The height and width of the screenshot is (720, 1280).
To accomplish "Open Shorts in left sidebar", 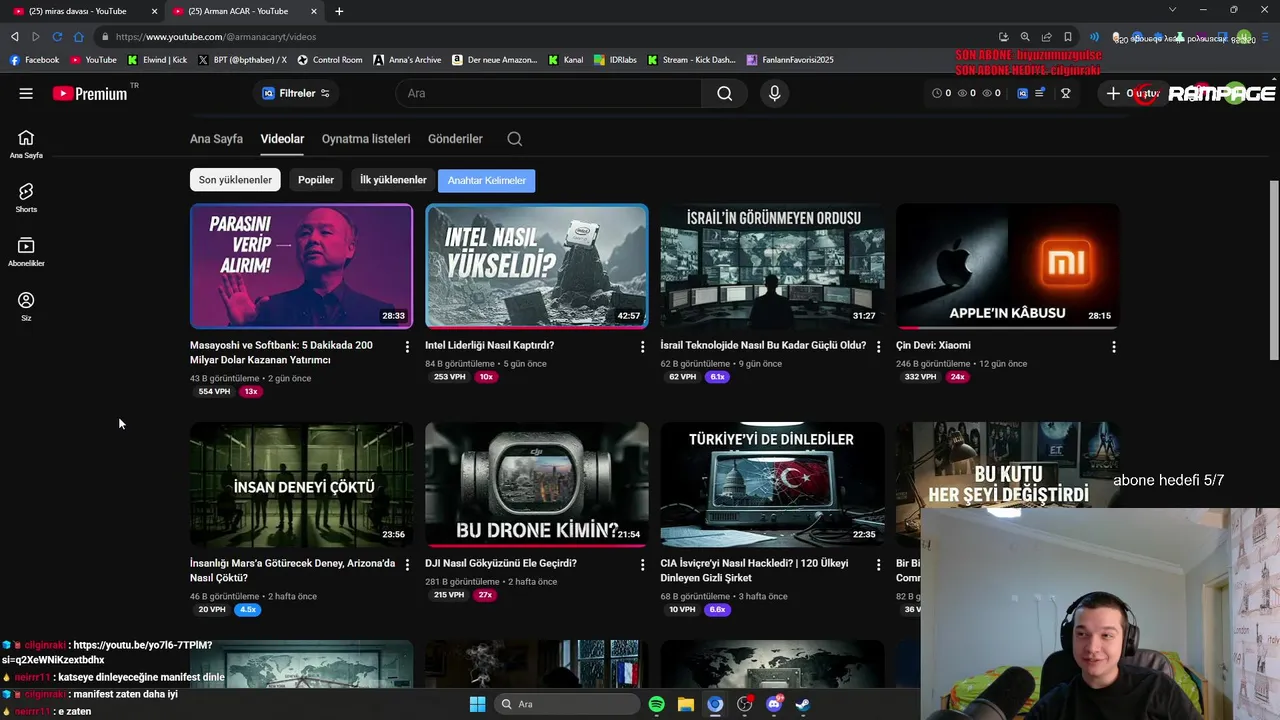I will click(26, 198).
